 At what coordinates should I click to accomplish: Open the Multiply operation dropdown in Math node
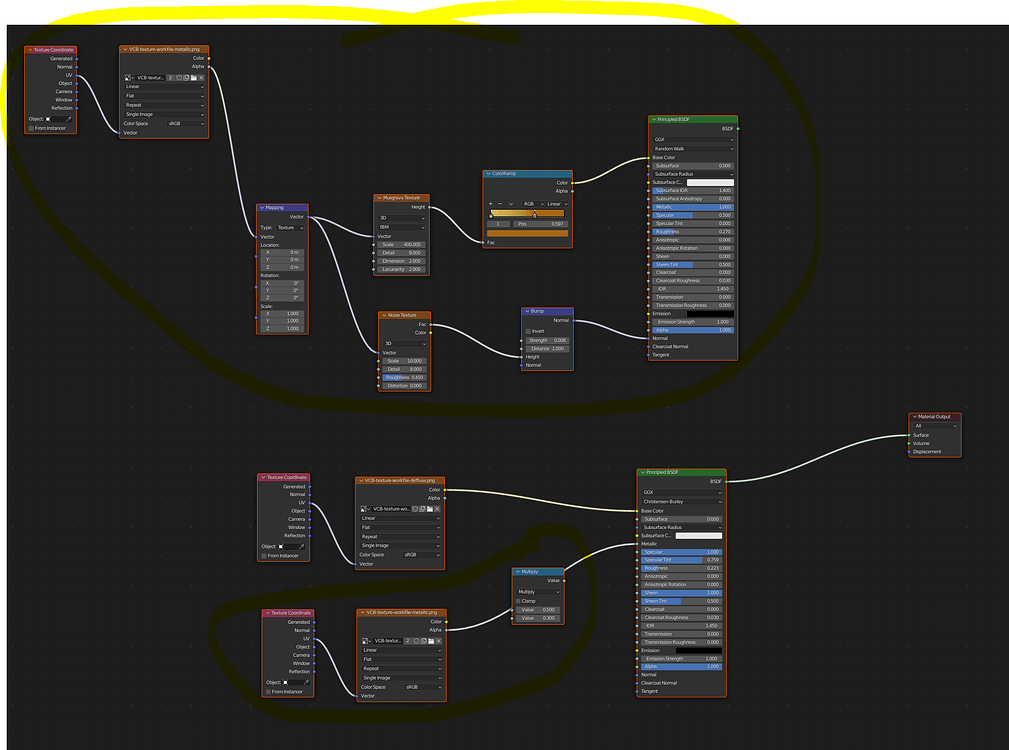click(x=539, y=592)
